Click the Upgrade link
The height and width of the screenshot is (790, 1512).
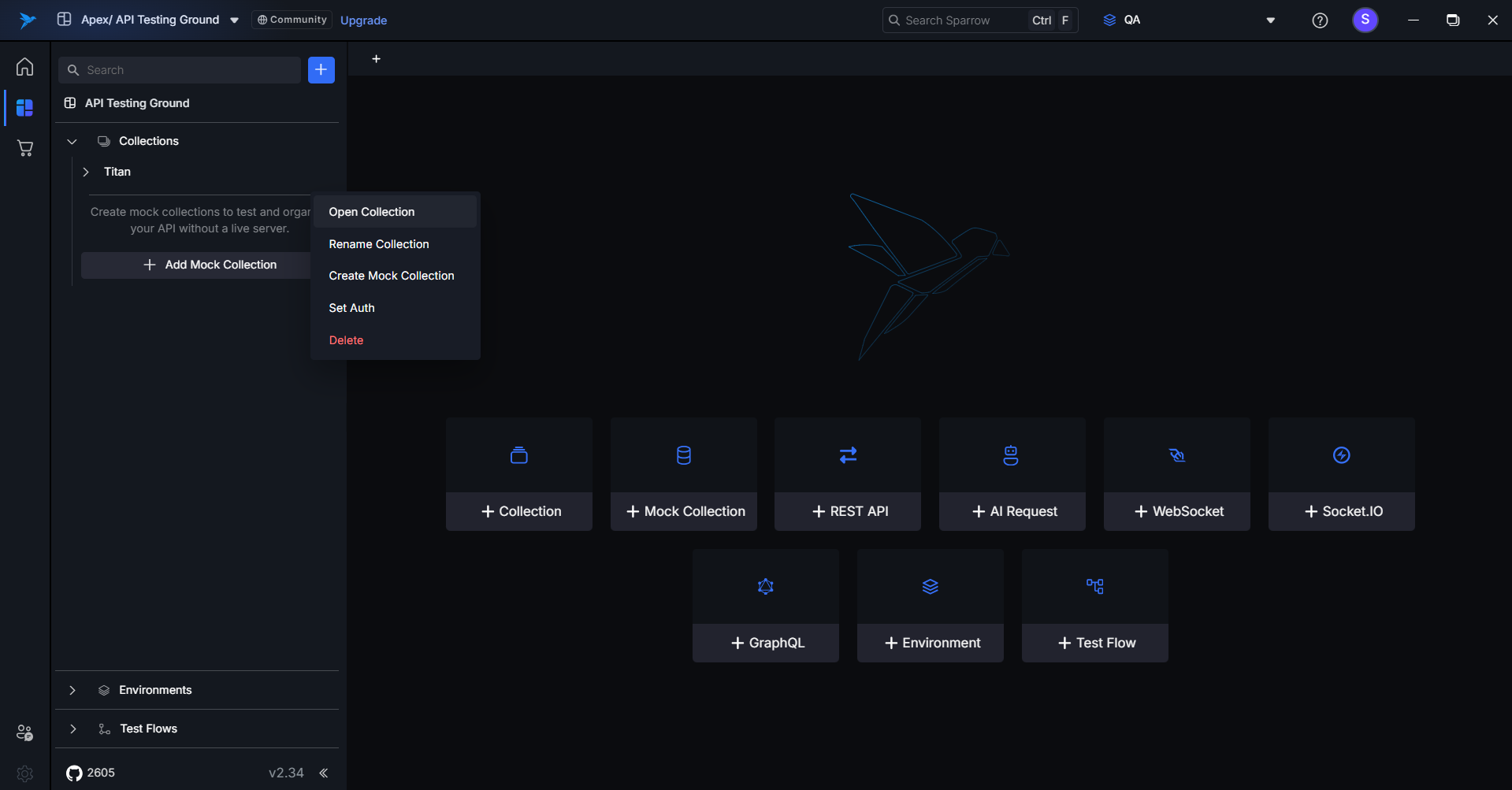tap(363, 20)
